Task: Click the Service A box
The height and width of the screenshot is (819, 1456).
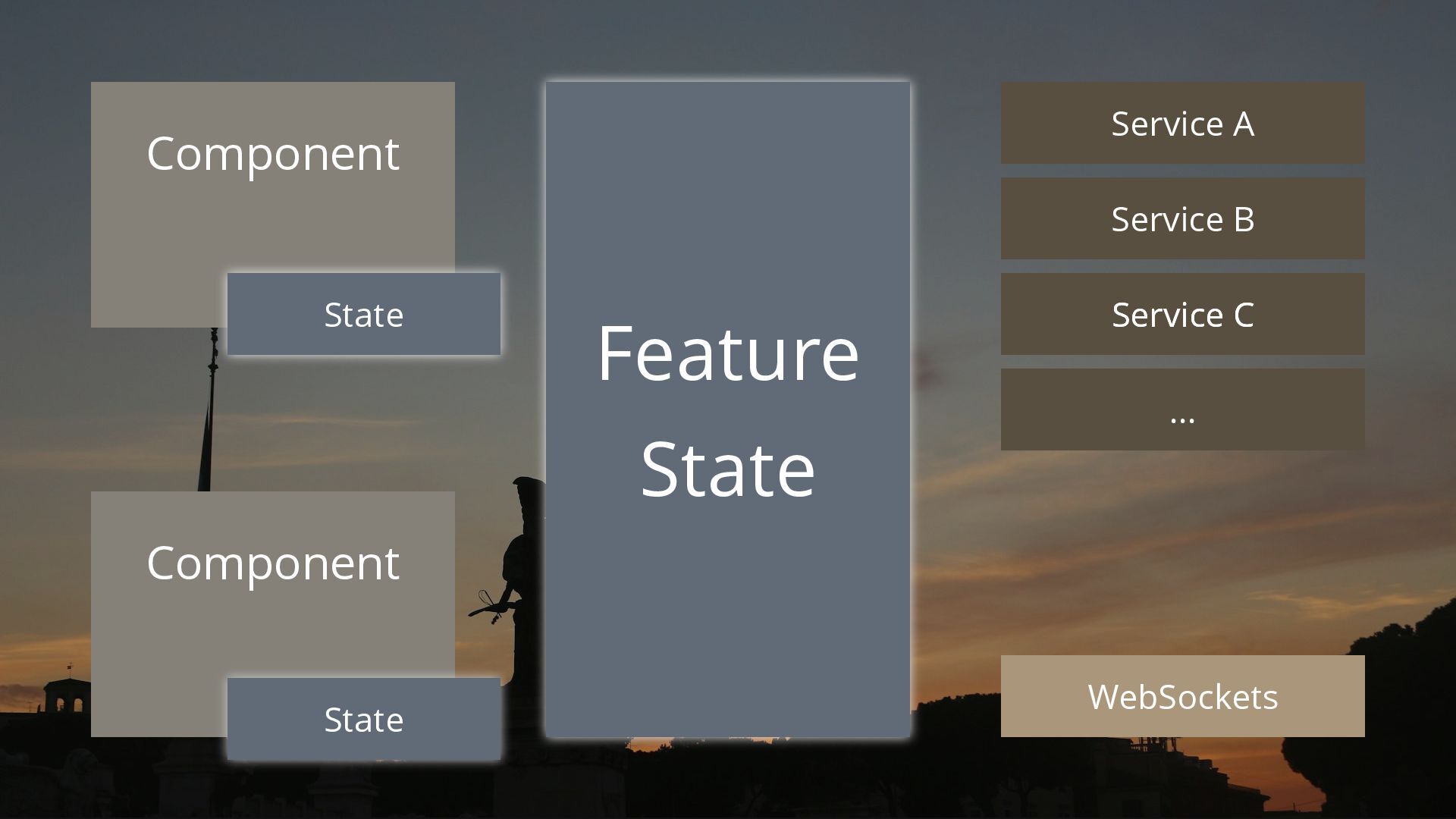Action: [1183, 123]
